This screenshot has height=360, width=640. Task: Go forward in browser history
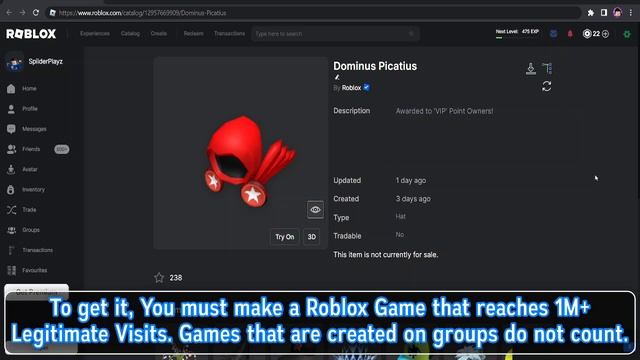[x=22, y=13]
